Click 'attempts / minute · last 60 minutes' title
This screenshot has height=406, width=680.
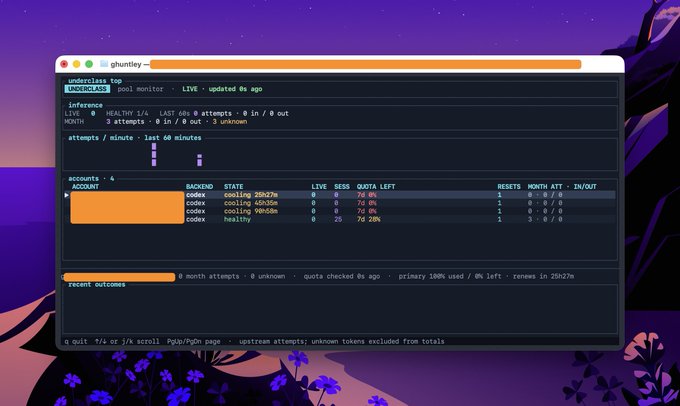point(135,138)
